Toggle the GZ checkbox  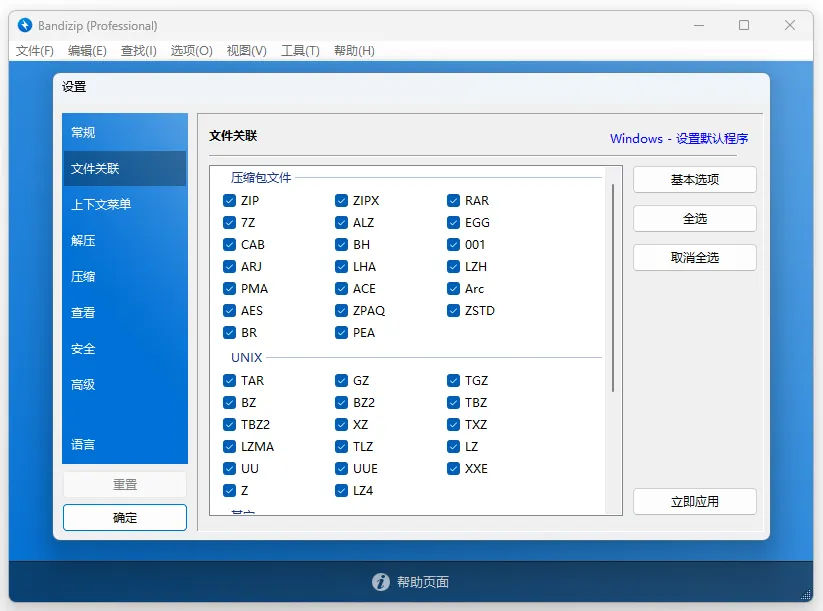pos(341,381)
